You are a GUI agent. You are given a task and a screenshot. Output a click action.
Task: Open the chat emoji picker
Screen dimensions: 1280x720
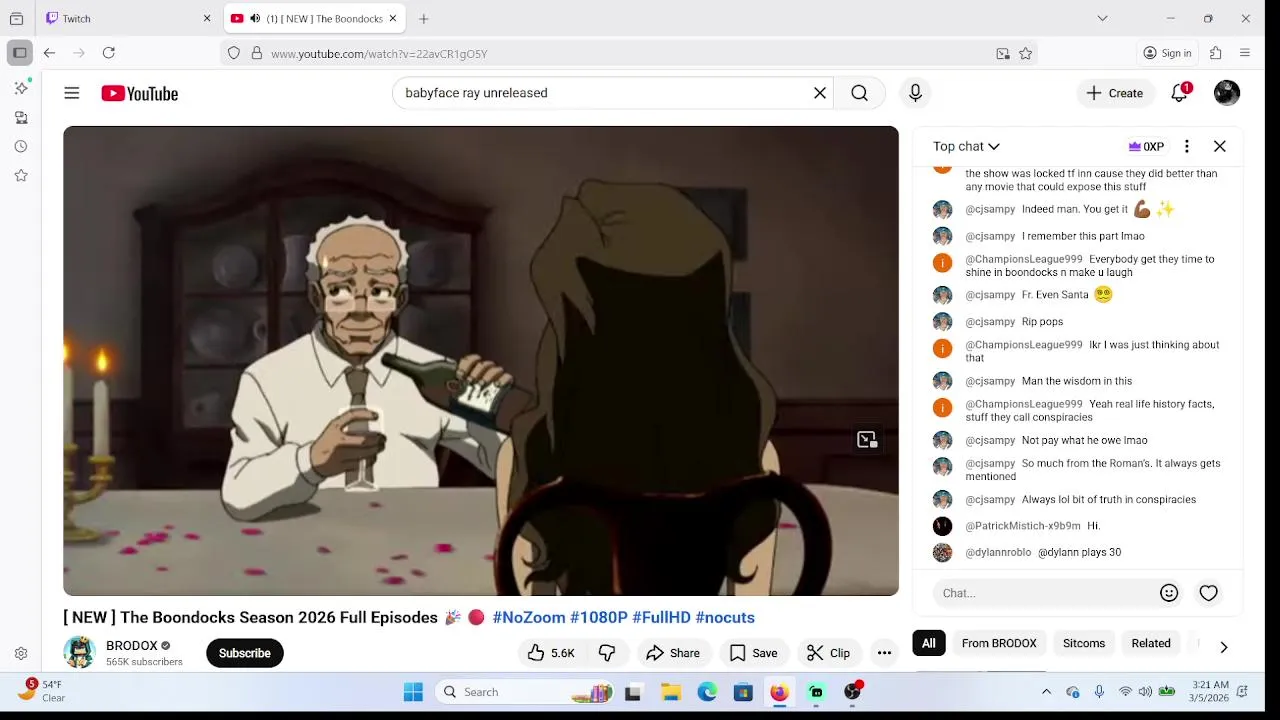tap(1169, 593)
